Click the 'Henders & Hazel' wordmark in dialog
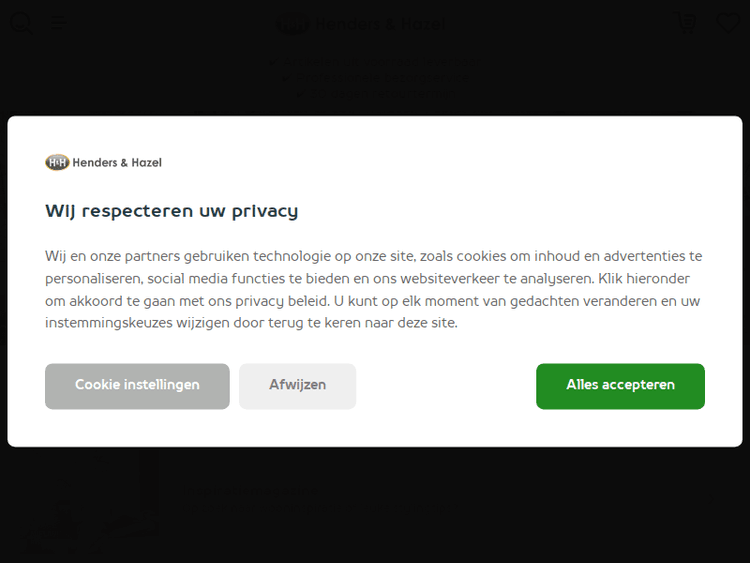The image size is (750, 563). click(x=117, y=162)
